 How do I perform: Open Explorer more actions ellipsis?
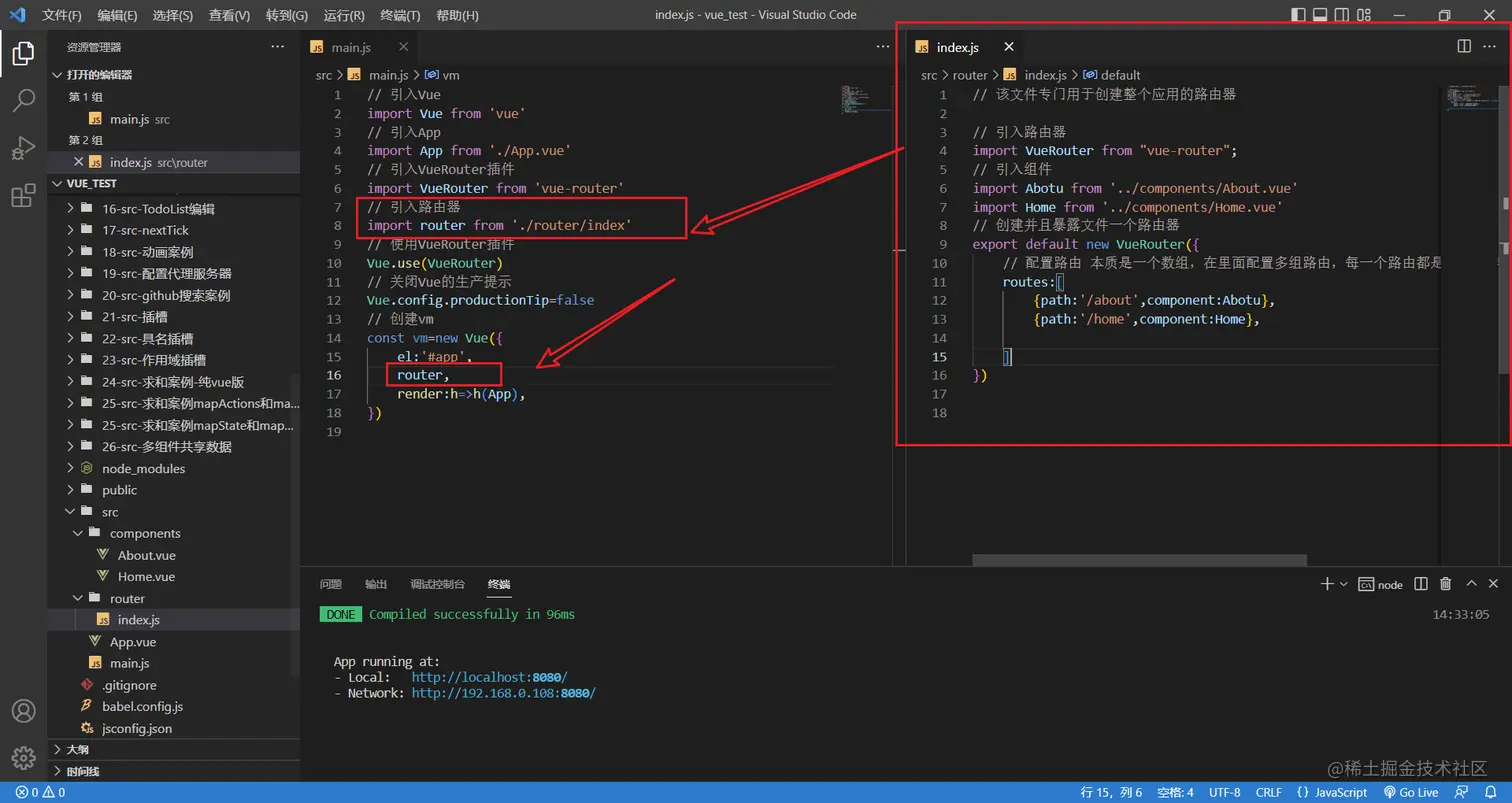(x=278, y=47)
